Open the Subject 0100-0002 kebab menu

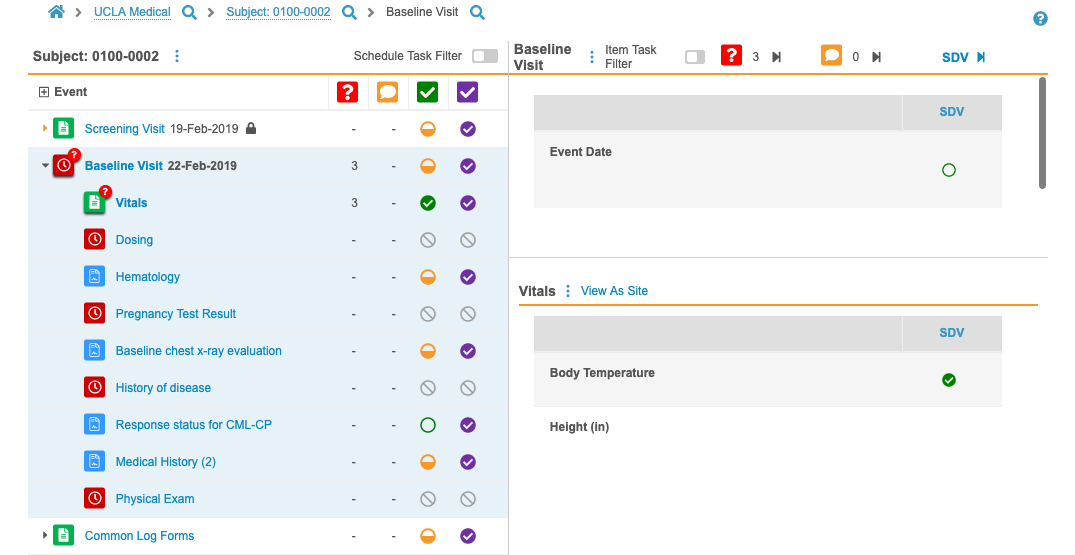pyautogui.click(x=177, y=56)
